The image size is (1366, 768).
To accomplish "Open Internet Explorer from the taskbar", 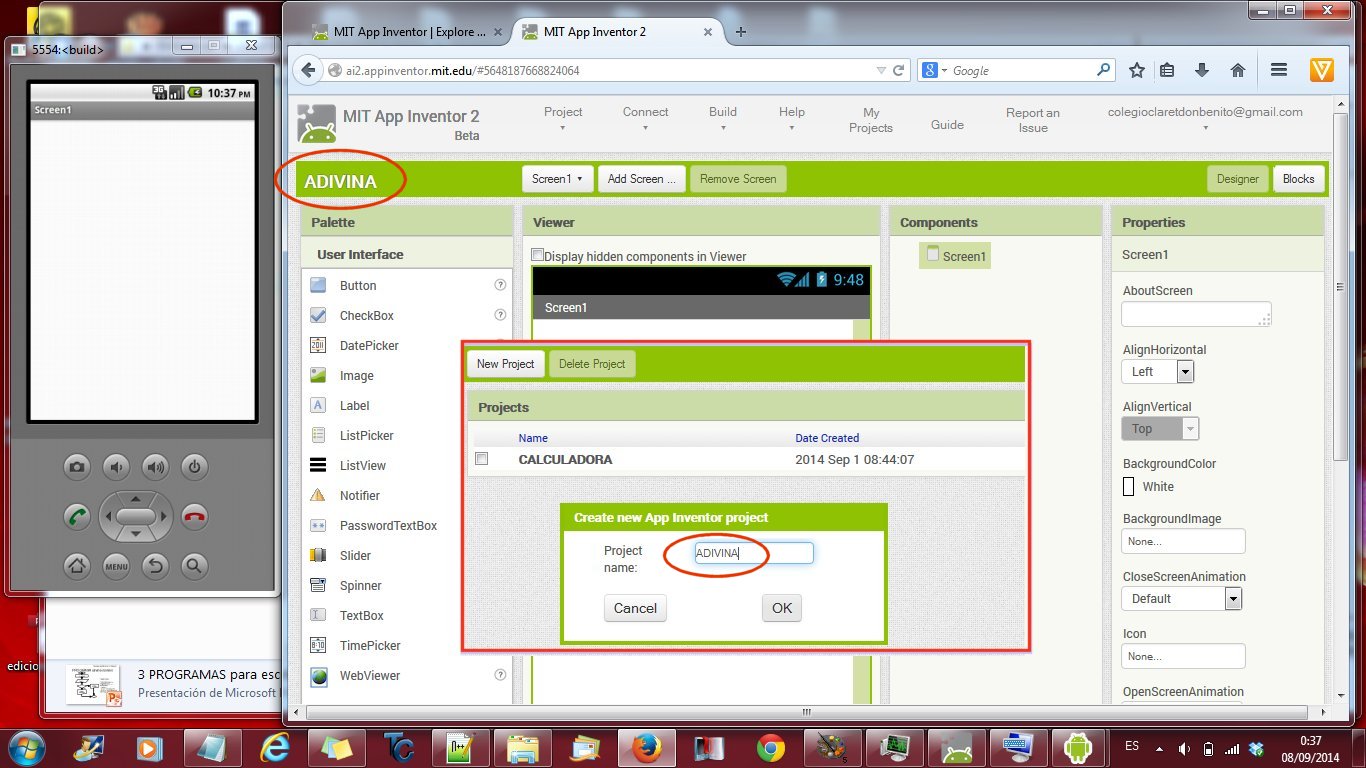I will (x=274, y=747).
